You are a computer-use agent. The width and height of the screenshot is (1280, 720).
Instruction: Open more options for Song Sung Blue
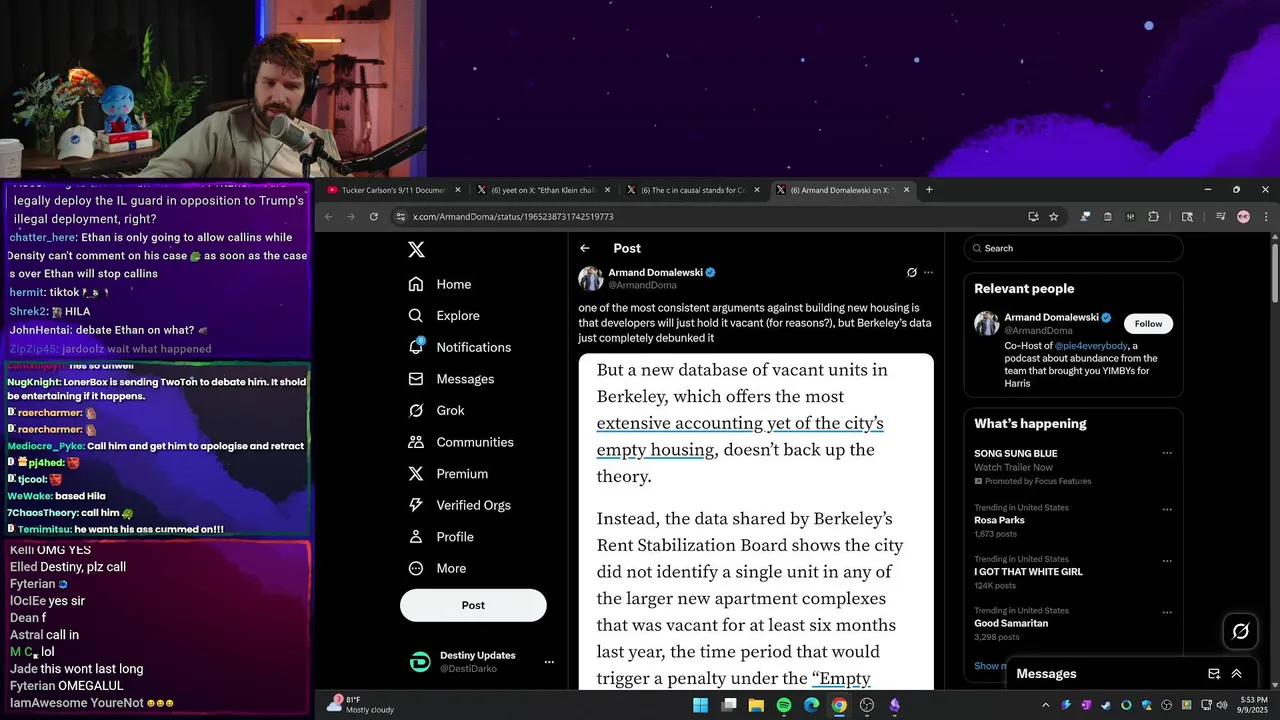pyautogui.click(x=1166, y=453)
